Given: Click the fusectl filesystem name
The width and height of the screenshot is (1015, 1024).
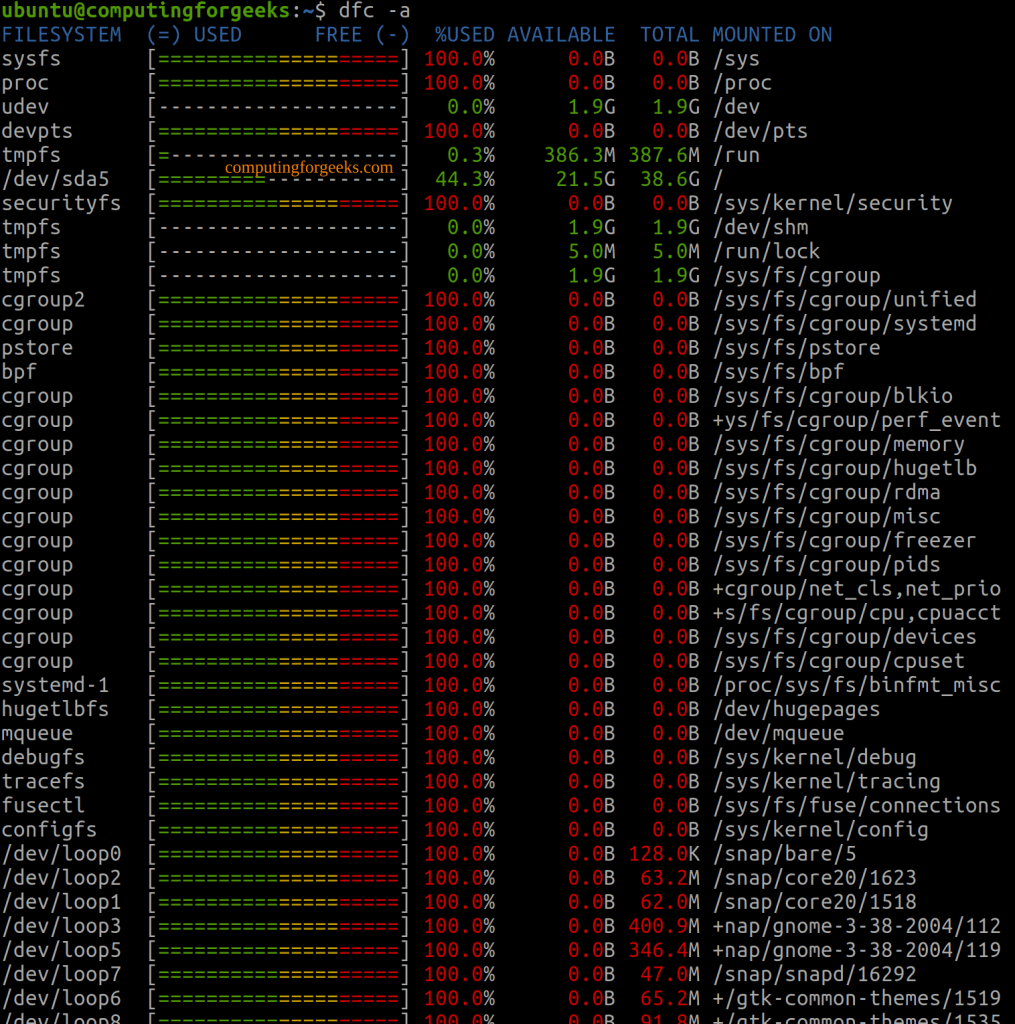Looking at the screenshot, I should (43, 806).
